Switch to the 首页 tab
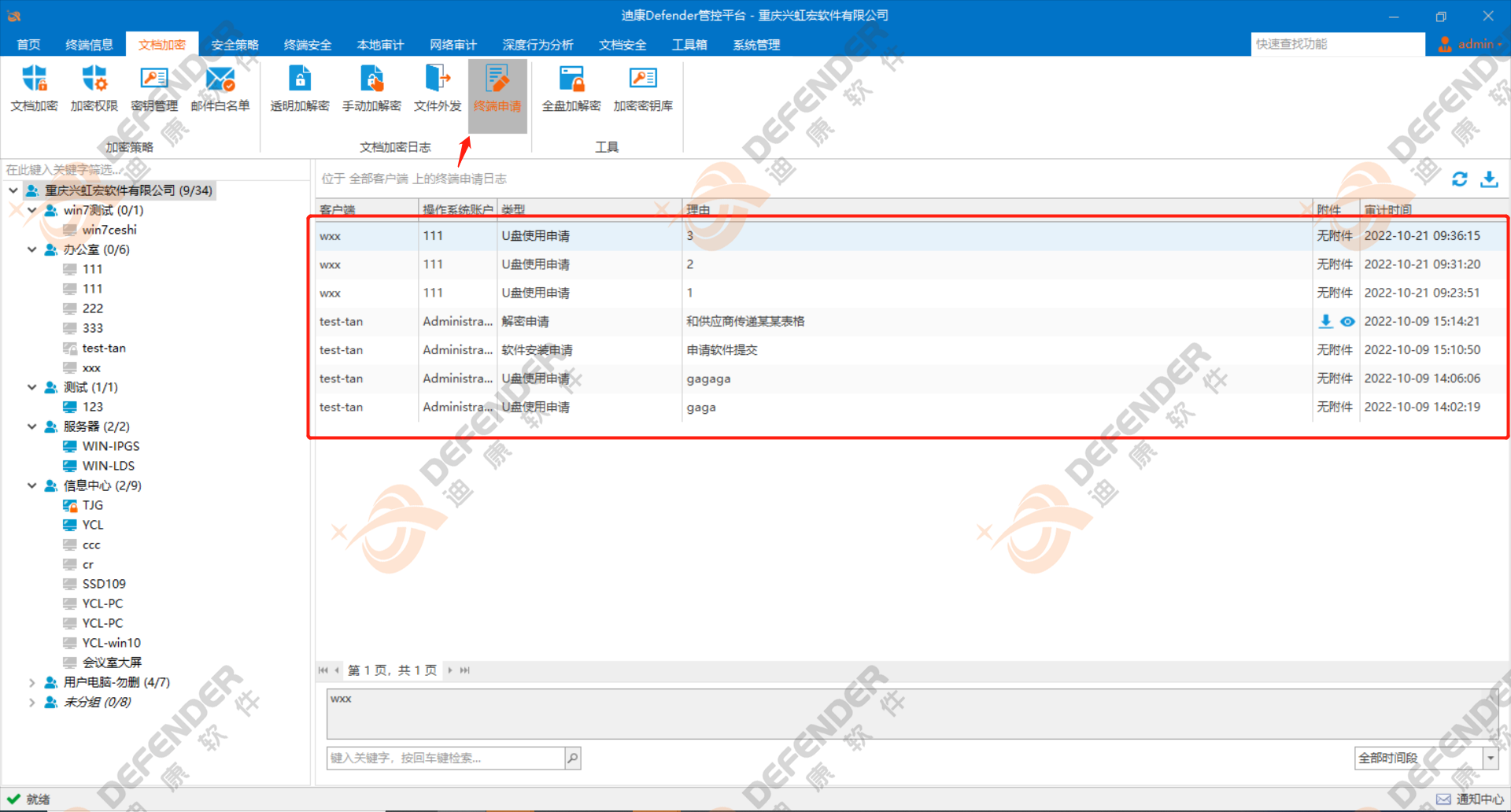 point(28,45)
